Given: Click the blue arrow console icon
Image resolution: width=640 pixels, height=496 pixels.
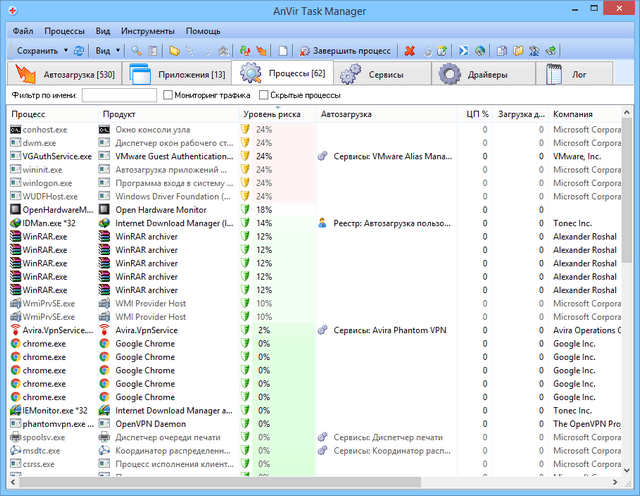Looking at the screenshot, I should (x=463, y=50).
